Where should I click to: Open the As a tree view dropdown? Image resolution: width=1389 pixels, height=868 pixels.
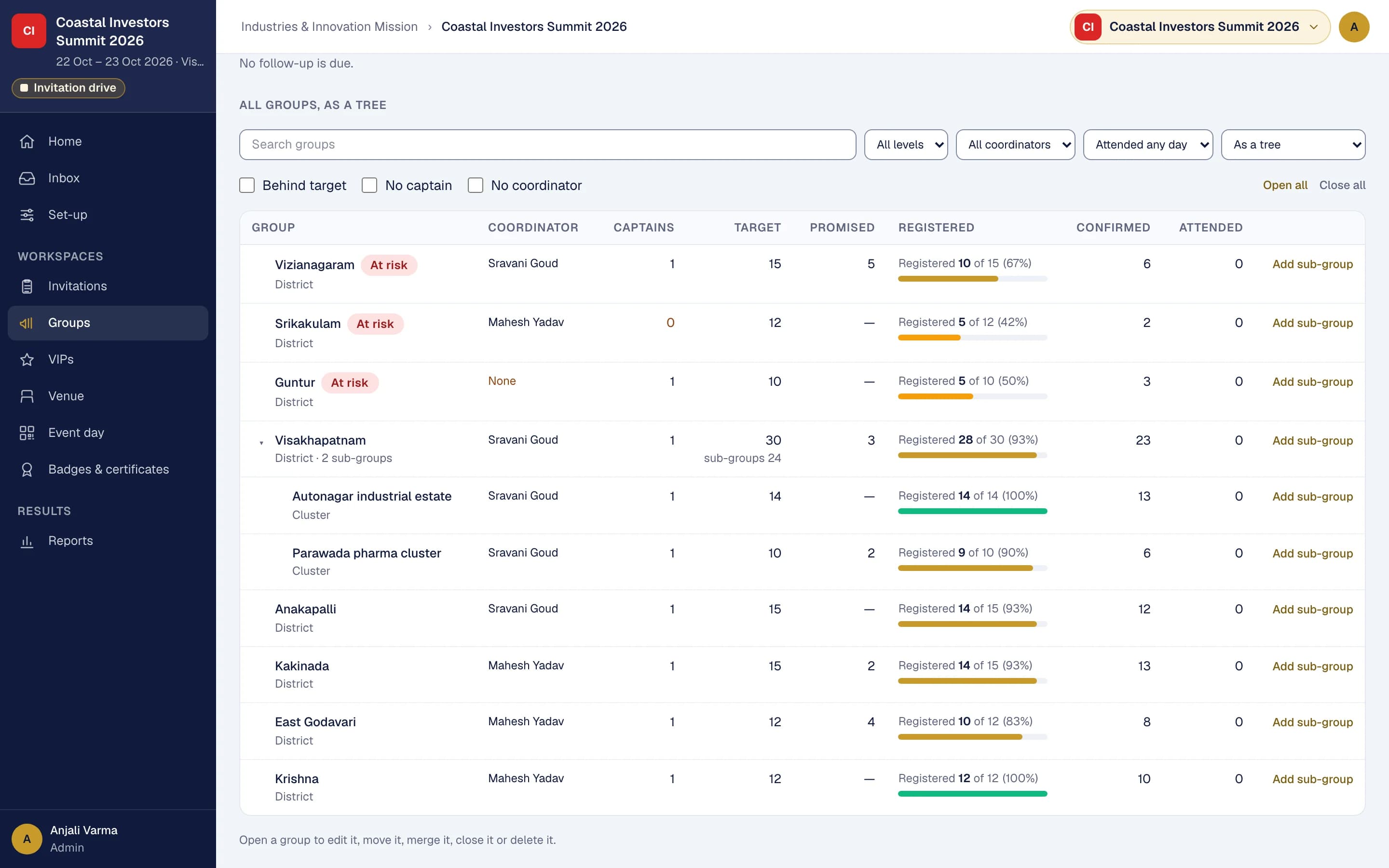1293,145
